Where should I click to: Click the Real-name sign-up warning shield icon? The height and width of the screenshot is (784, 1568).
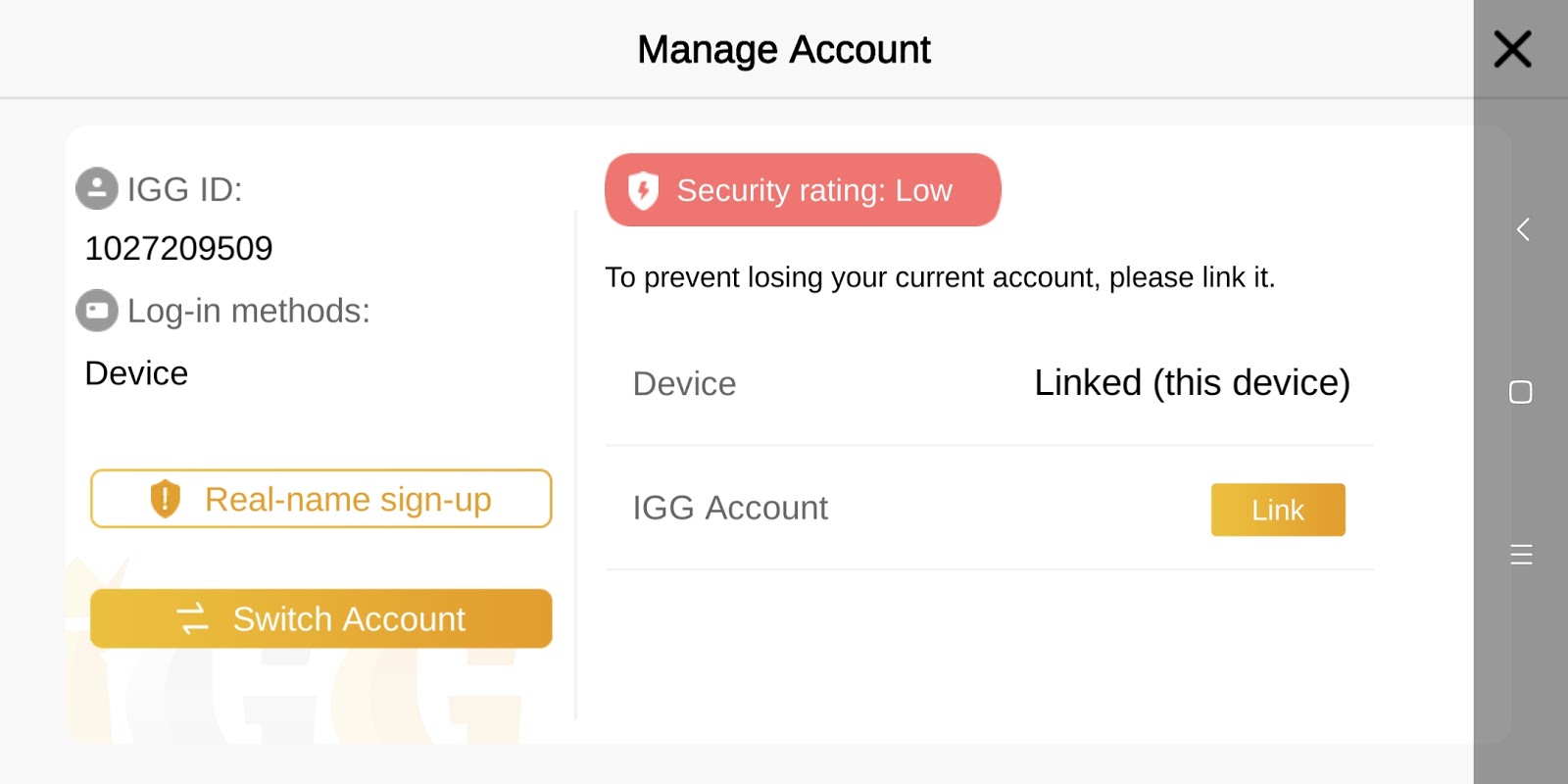coord(166,499)
